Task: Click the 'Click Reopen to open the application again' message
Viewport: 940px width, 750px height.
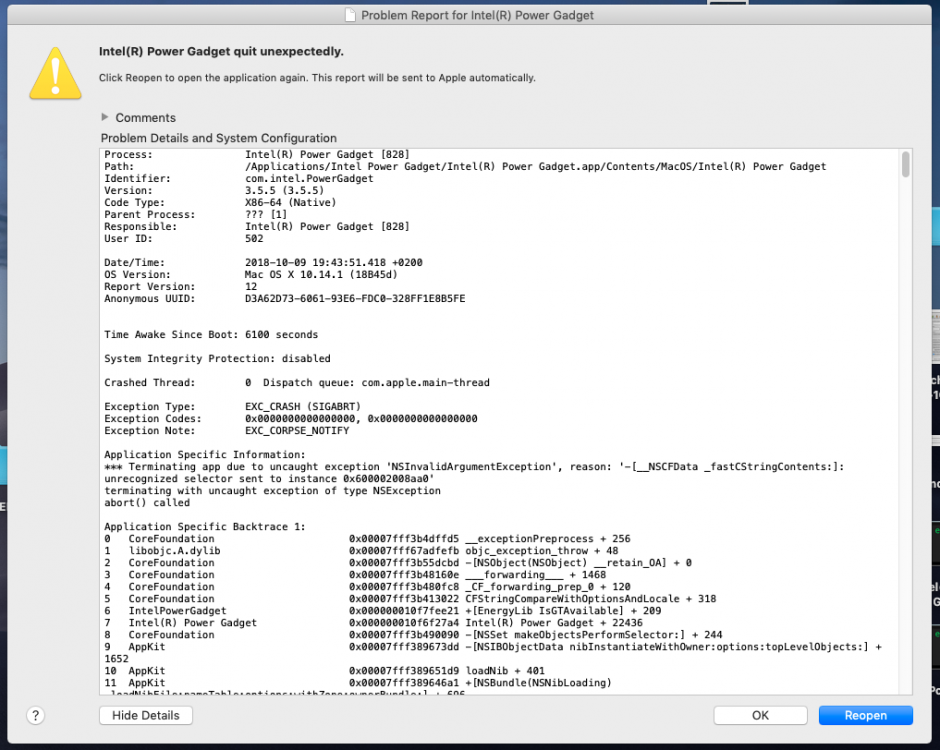Action: tap(317, 78)
